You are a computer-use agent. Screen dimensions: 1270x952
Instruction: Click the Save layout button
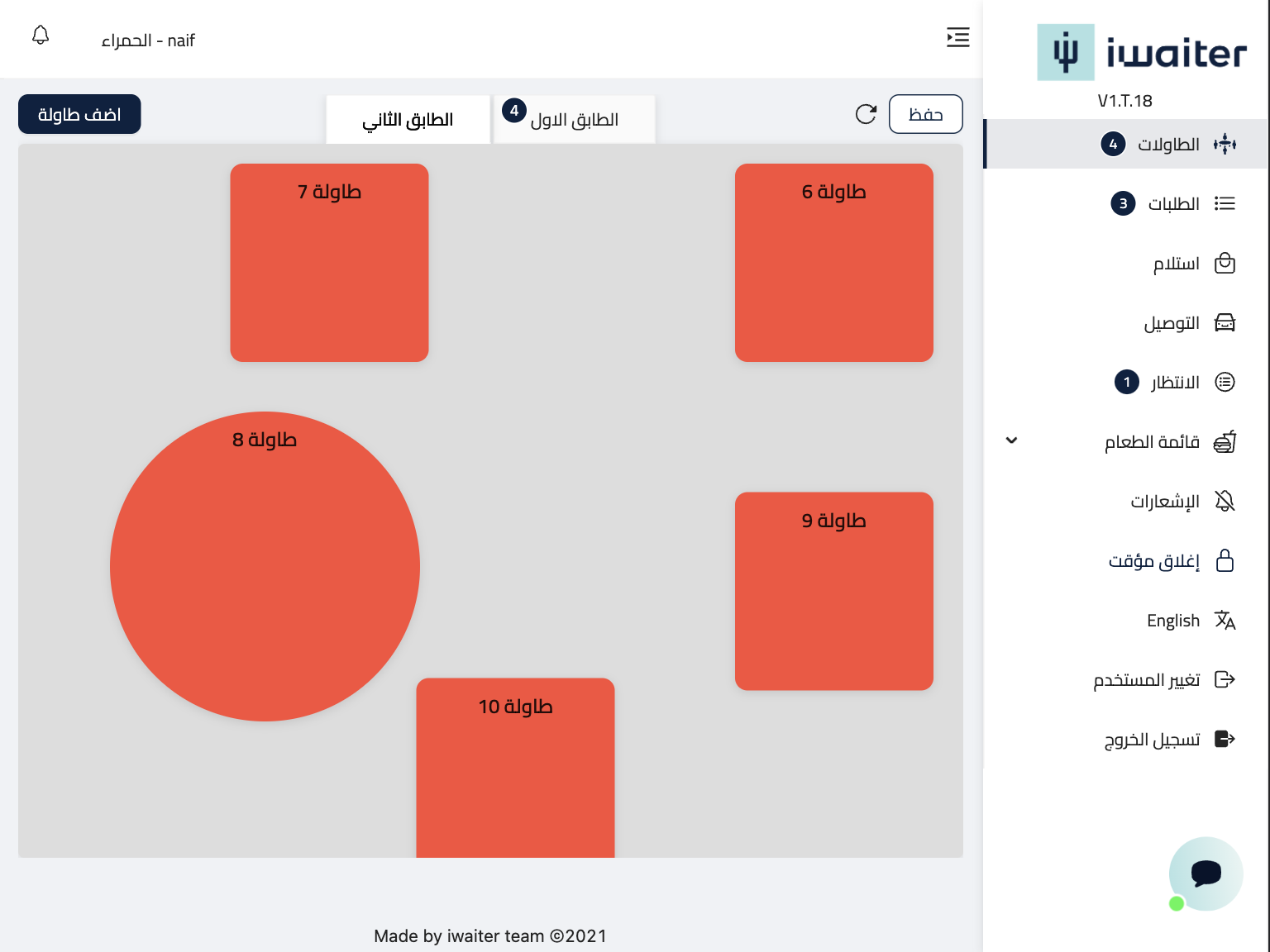coord(925,114)
